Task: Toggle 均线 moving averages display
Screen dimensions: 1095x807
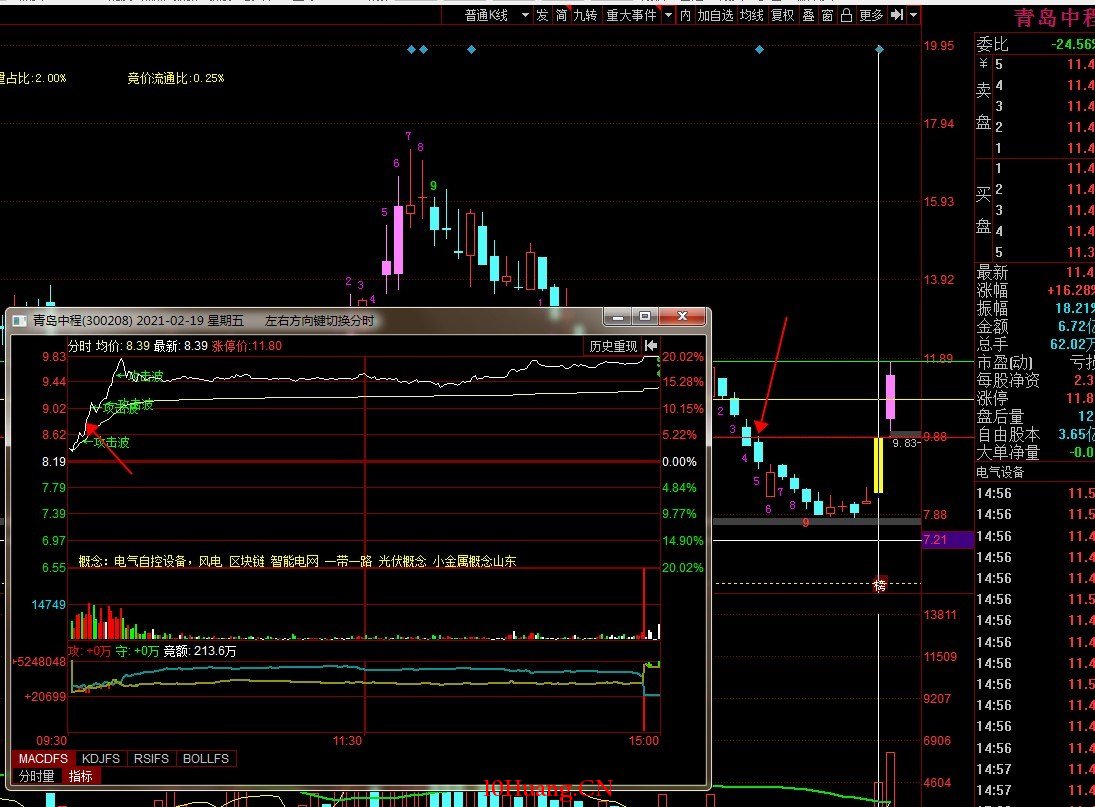Action: (x=752, y=15)
